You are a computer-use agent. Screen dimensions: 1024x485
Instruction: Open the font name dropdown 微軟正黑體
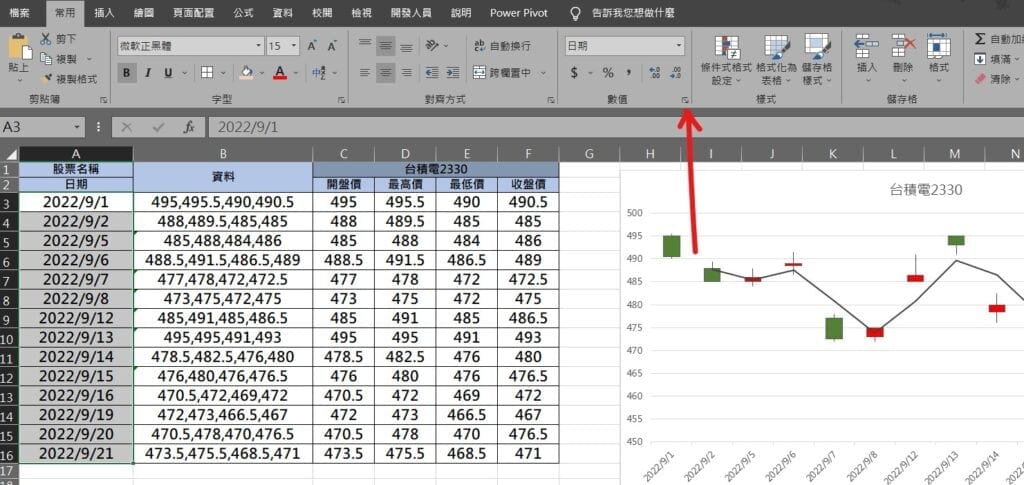259,46
